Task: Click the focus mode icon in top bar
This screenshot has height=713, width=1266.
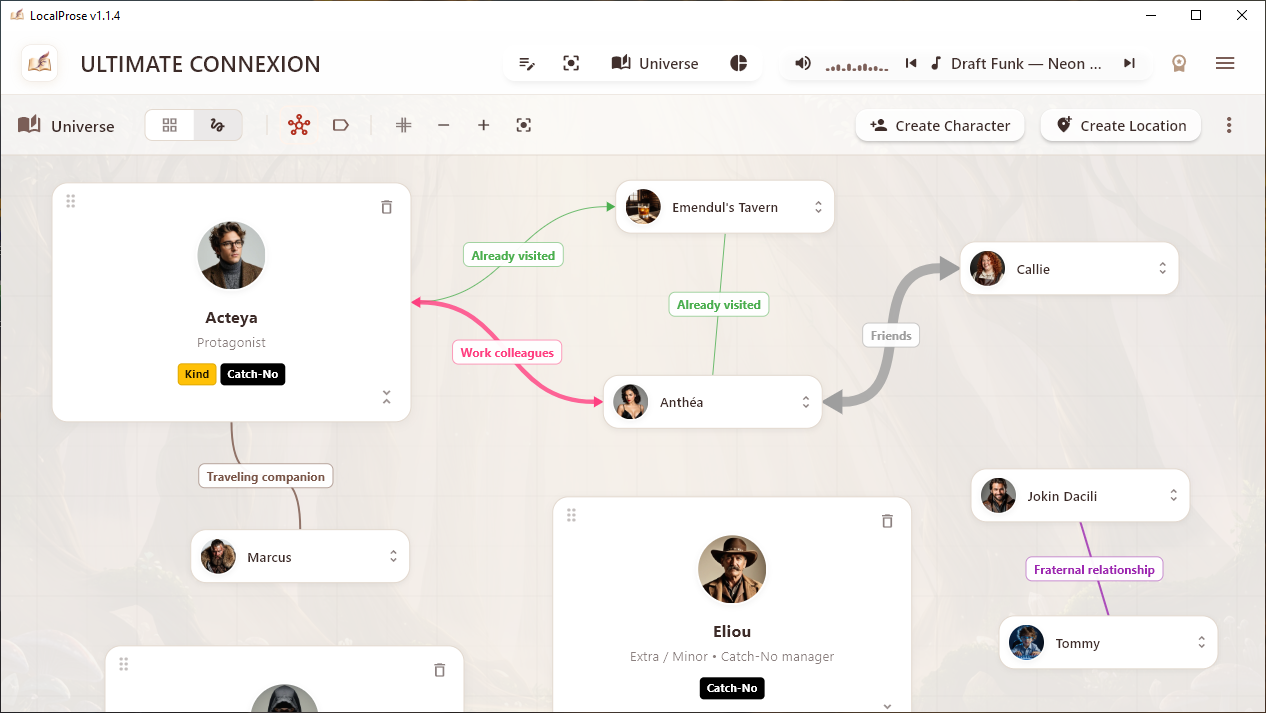Action: click(x=571, y=63)
